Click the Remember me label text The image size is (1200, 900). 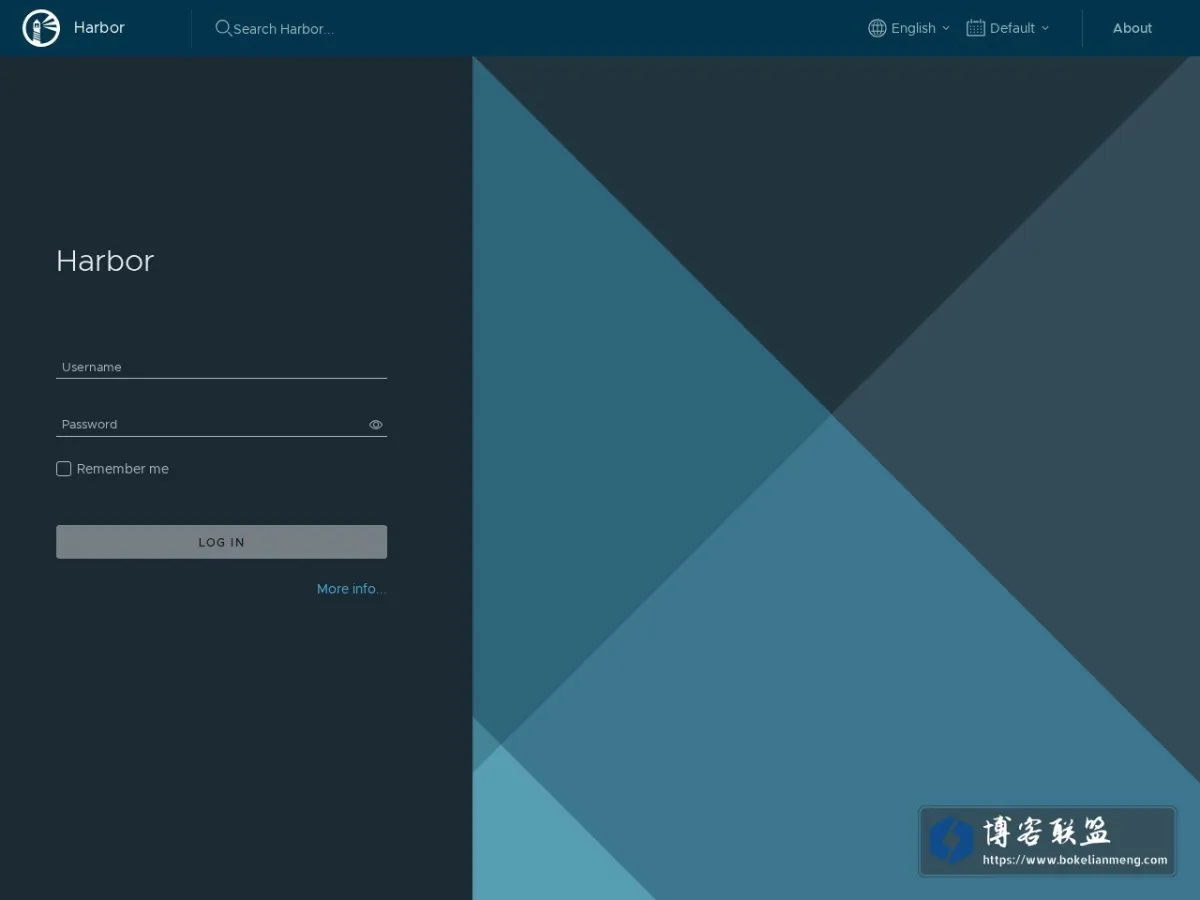point(123,469)
